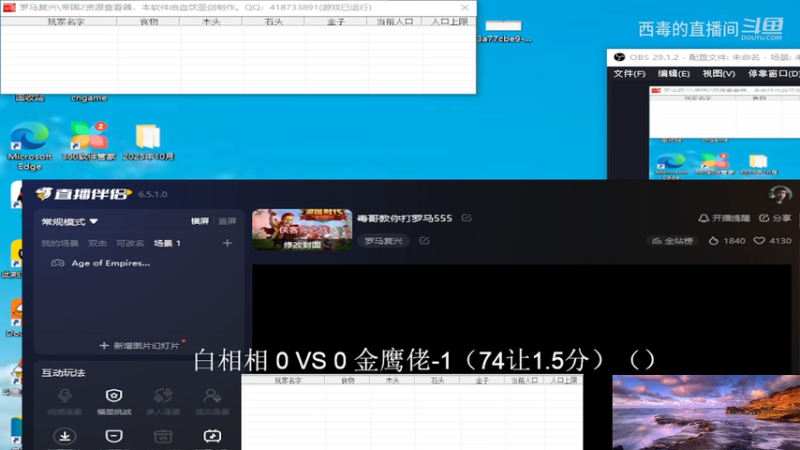800x450 pixels.
Task: Click 修改封面 on the stream cover
Action: [303, 245]
